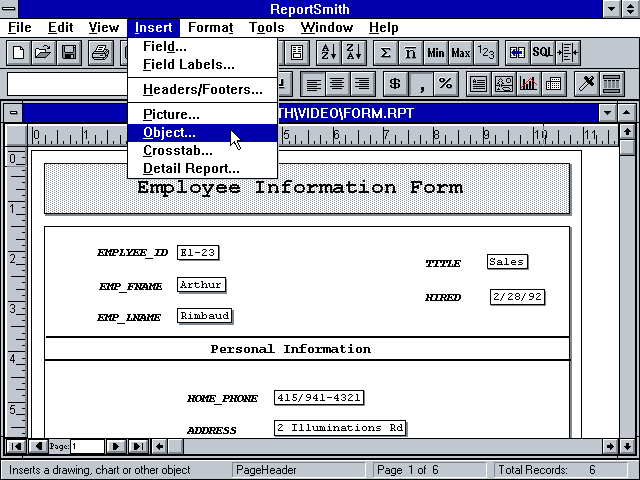The image size is (640, 480).
Task: Choose Field... from Insert menu
Action: click(203, 47)
